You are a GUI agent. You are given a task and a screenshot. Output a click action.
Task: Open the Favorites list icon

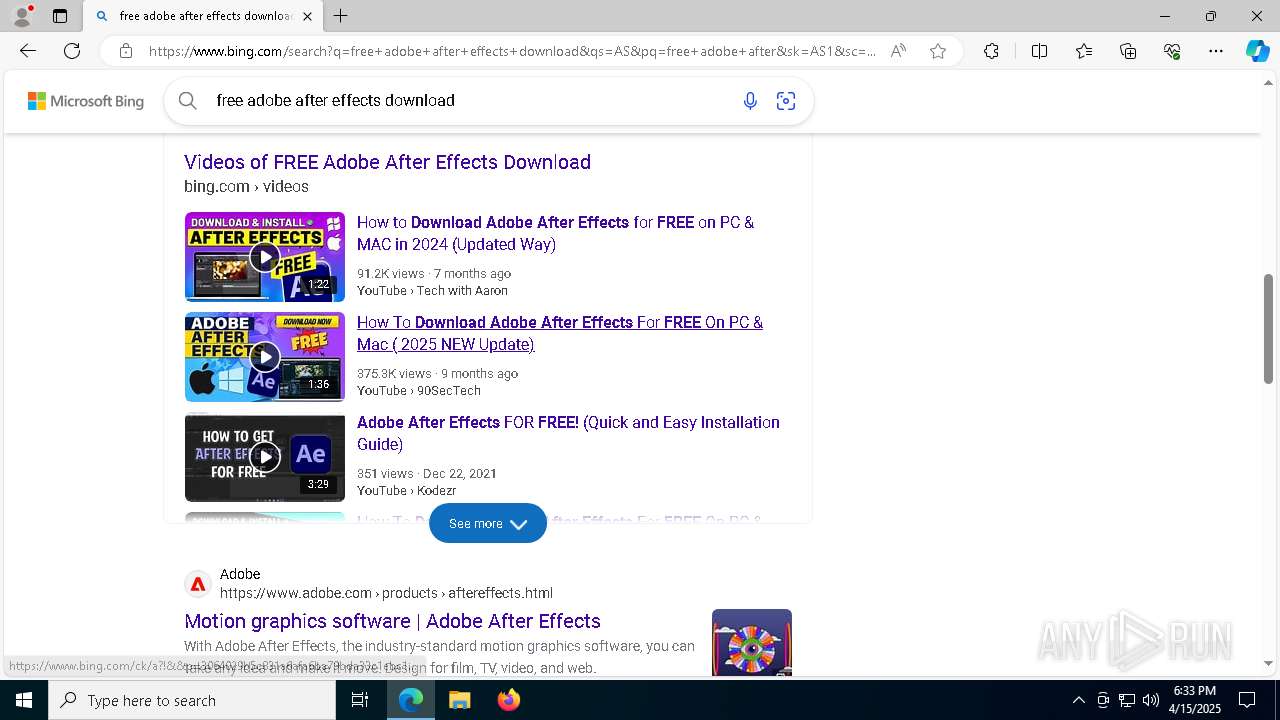[1084, 51]
